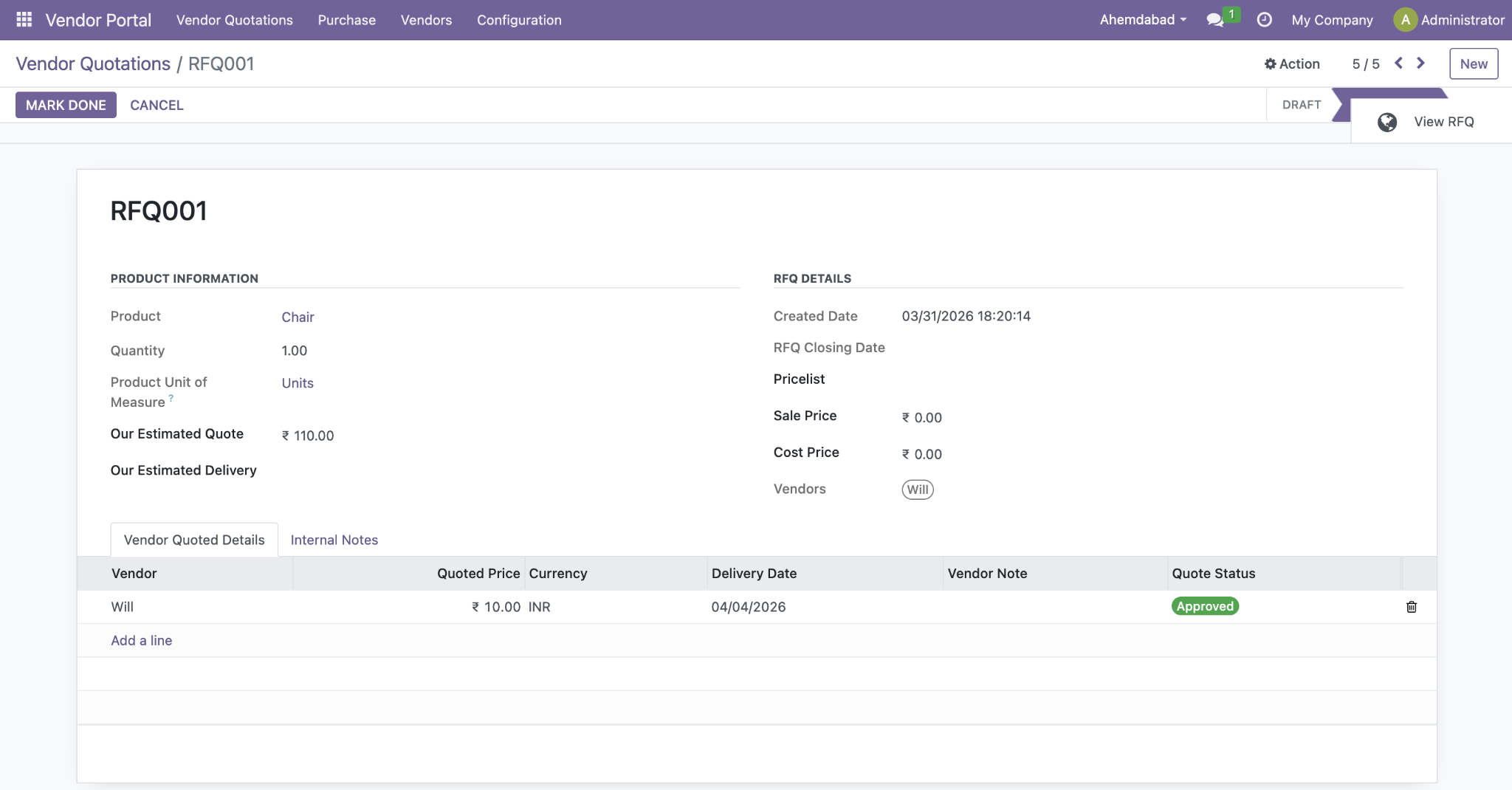1512x790 pixels.
Task: Click the Quantity value 1.00
Action: (294, 351)
